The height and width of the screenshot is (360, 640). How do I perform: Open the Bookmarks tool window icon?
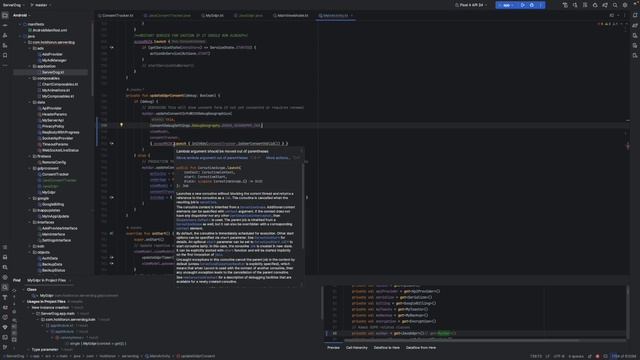coord(5,55)
